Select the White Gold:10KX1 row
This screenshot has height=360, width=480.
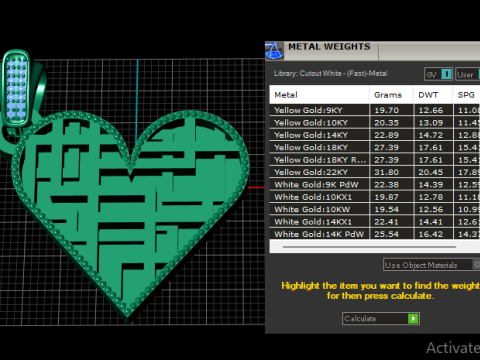[x=375, y=197]
